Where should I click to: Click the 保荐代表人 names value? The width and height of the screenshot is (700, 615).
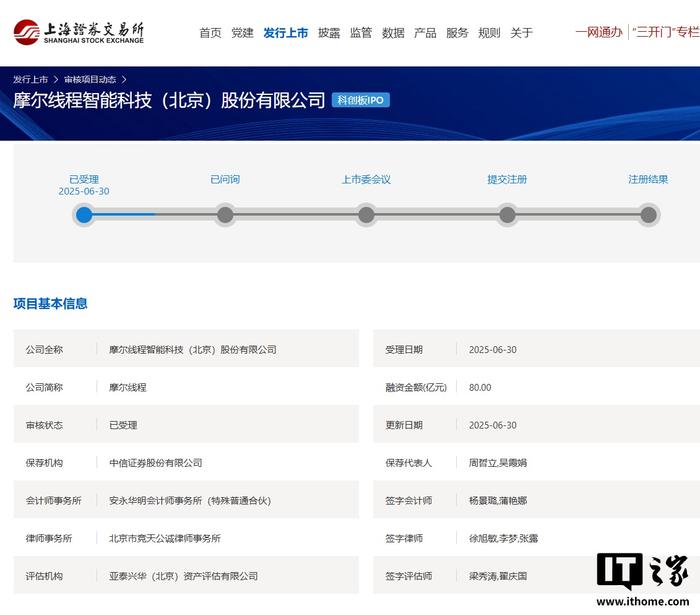coord(498,463)
